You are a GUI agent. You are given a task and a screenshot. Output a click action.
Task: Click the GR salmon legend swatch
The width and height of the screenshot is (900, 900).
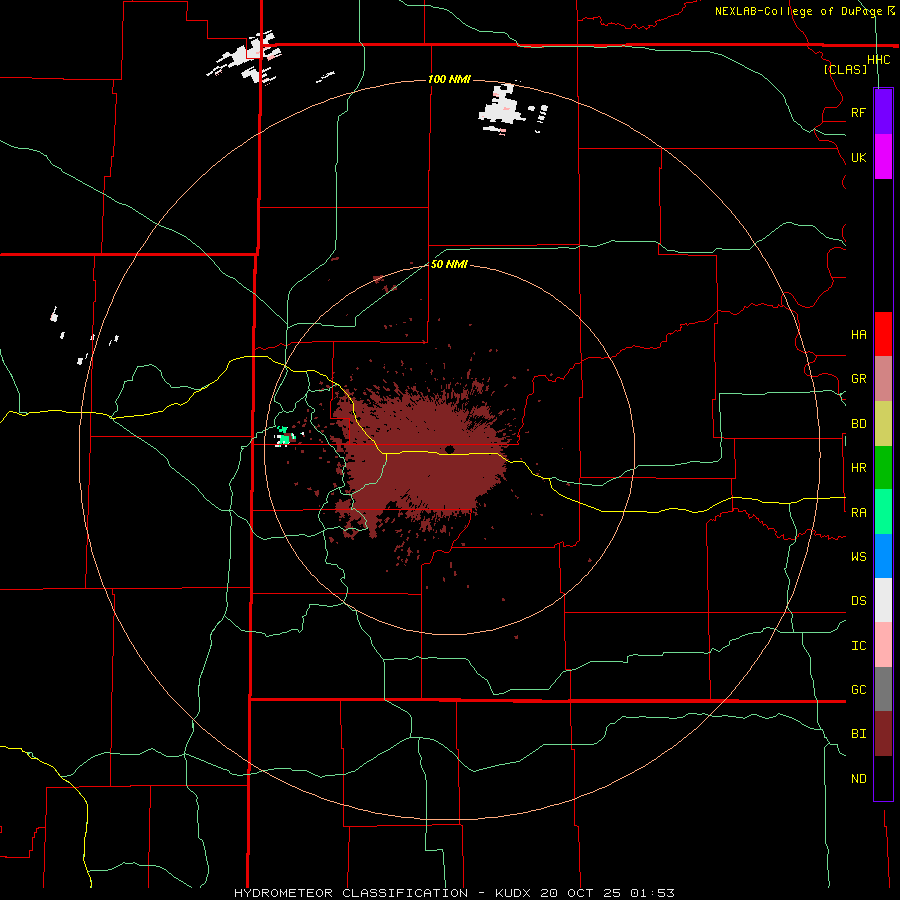(883, 379)
